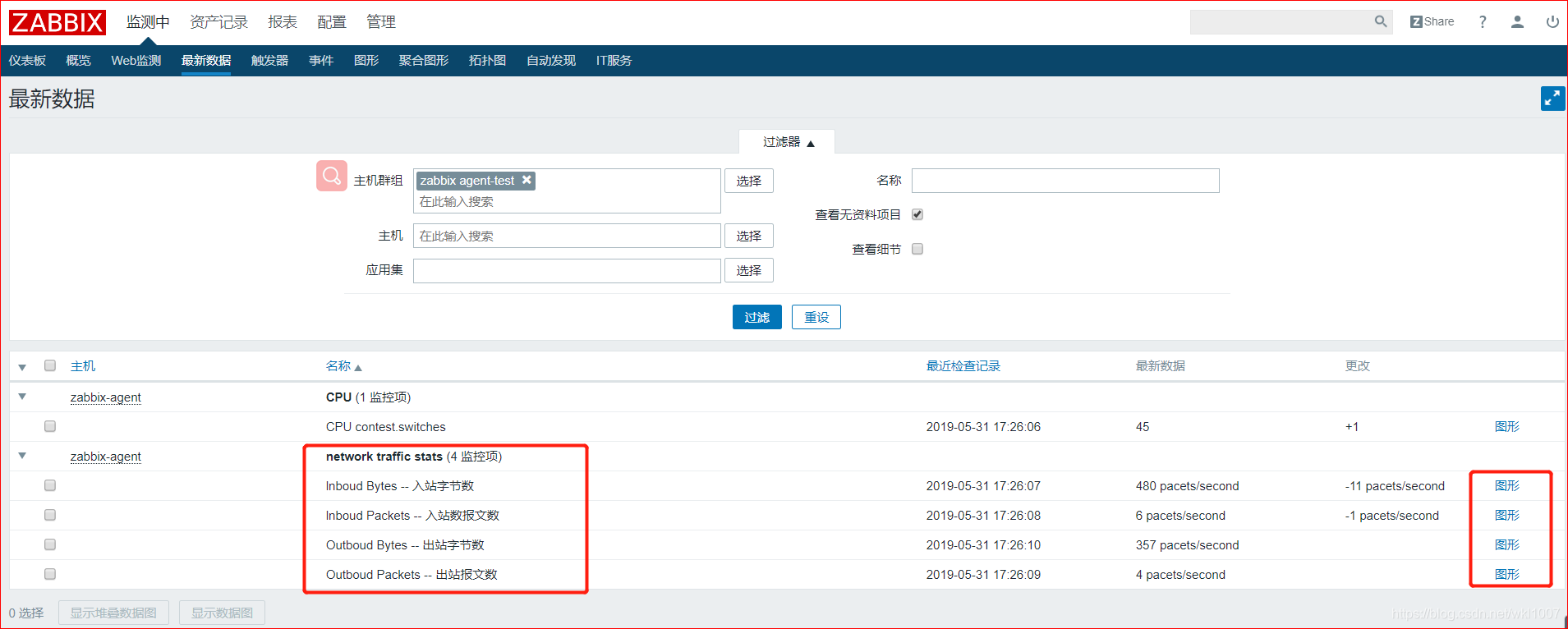The height and width of the screenshot is (629, 1568).
Task: Open the 配置 top menu
Action: click(332, 22)
